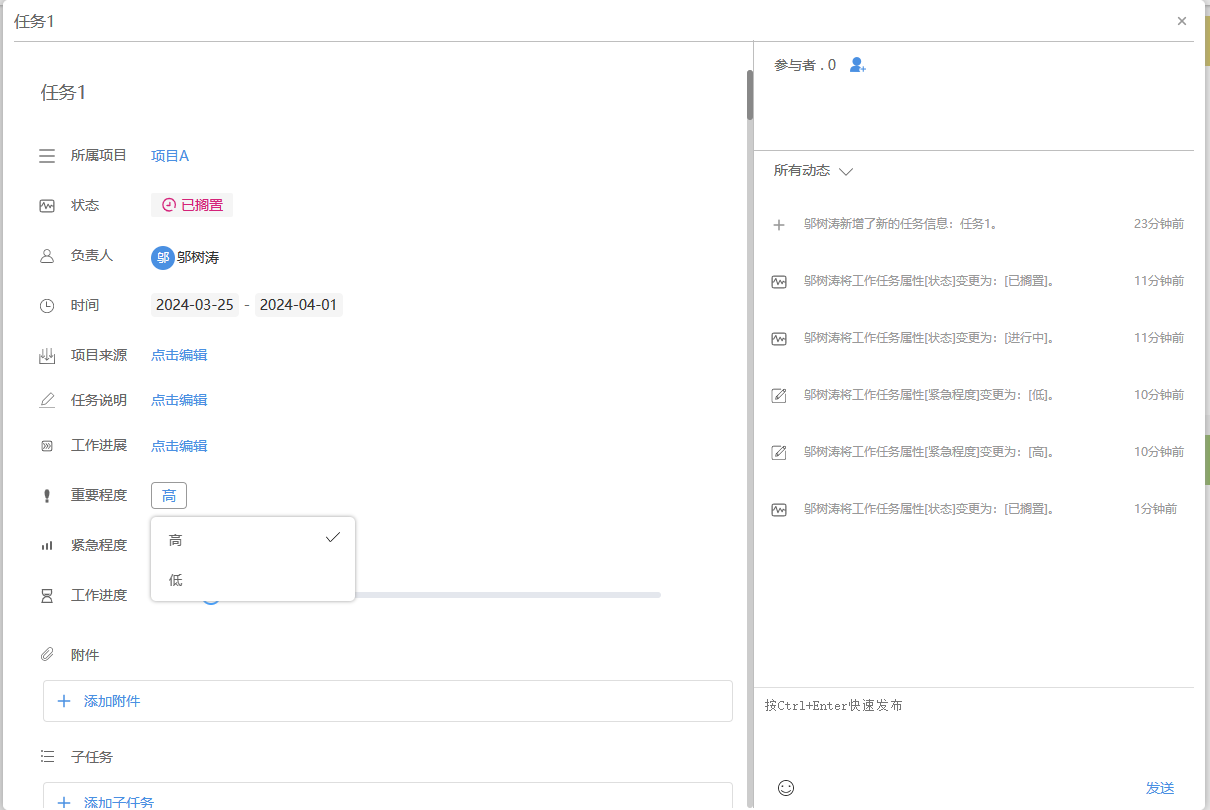The image size is (1210, 810).
Task: Click 发送 to post the comment
Action: (1159, 788)
